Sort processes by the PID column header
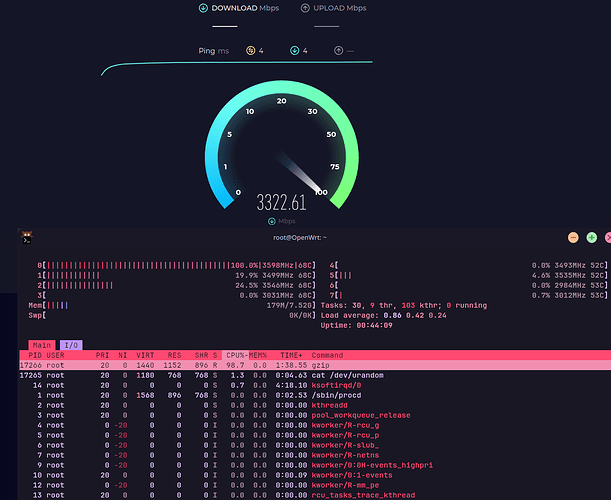The height and width of the screenshot is (500, 611). tap(35, 355)
